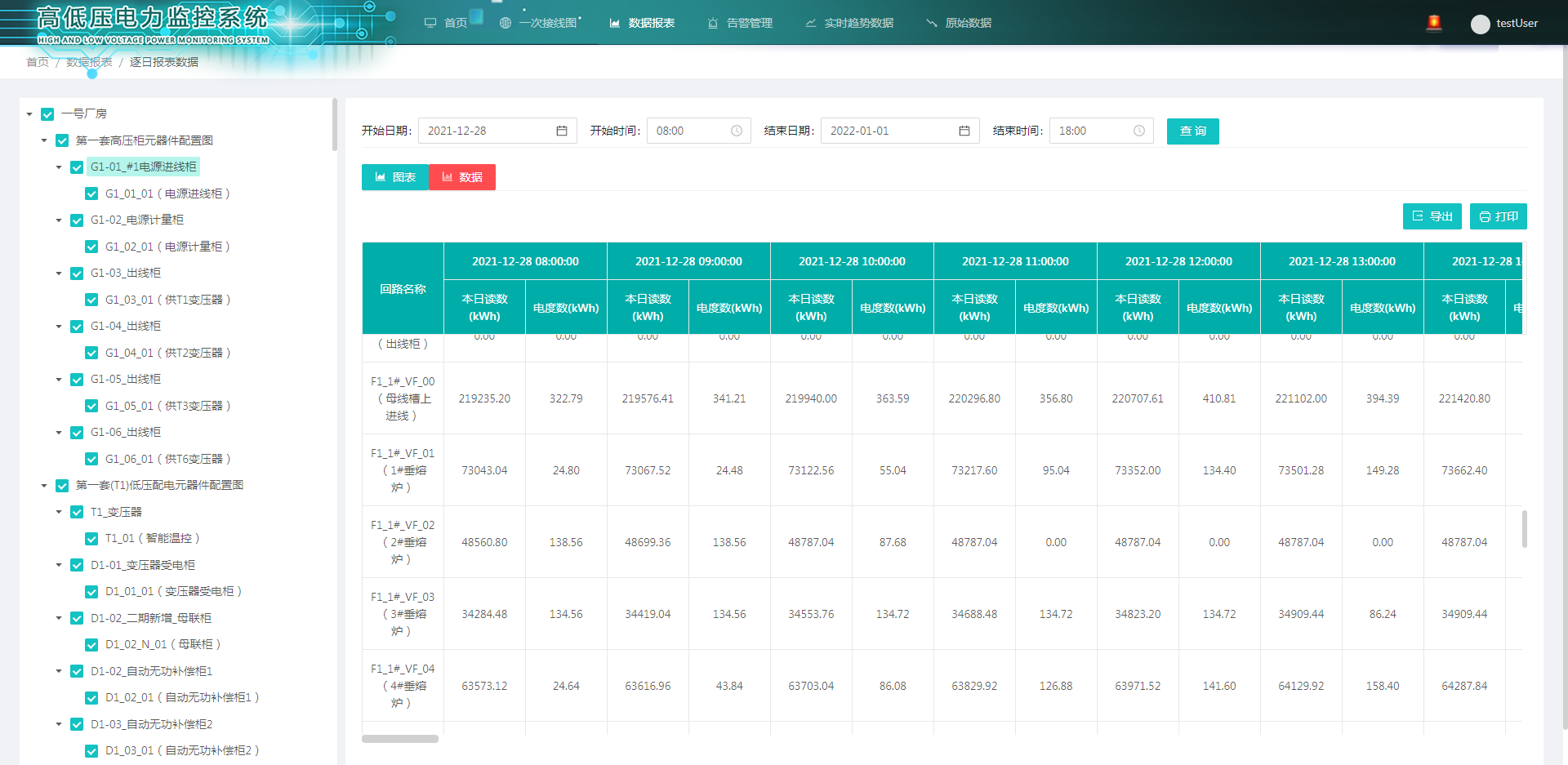The image size is (1568, 765).
Task: Toggle D1_02_N_01 (母联柜) checkbox
Action: click(x=91, y=645)
